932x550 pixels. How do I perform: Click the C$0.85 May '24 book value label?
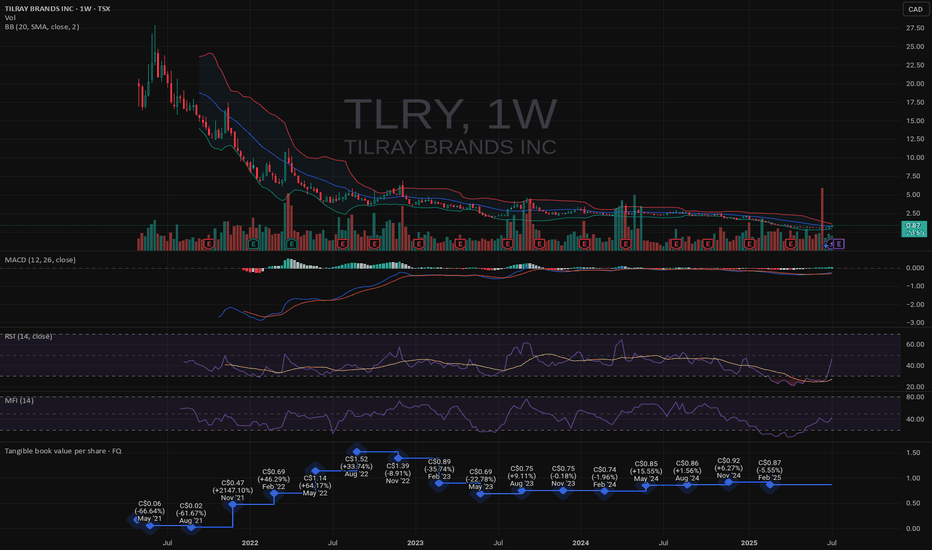pos(646,471)
